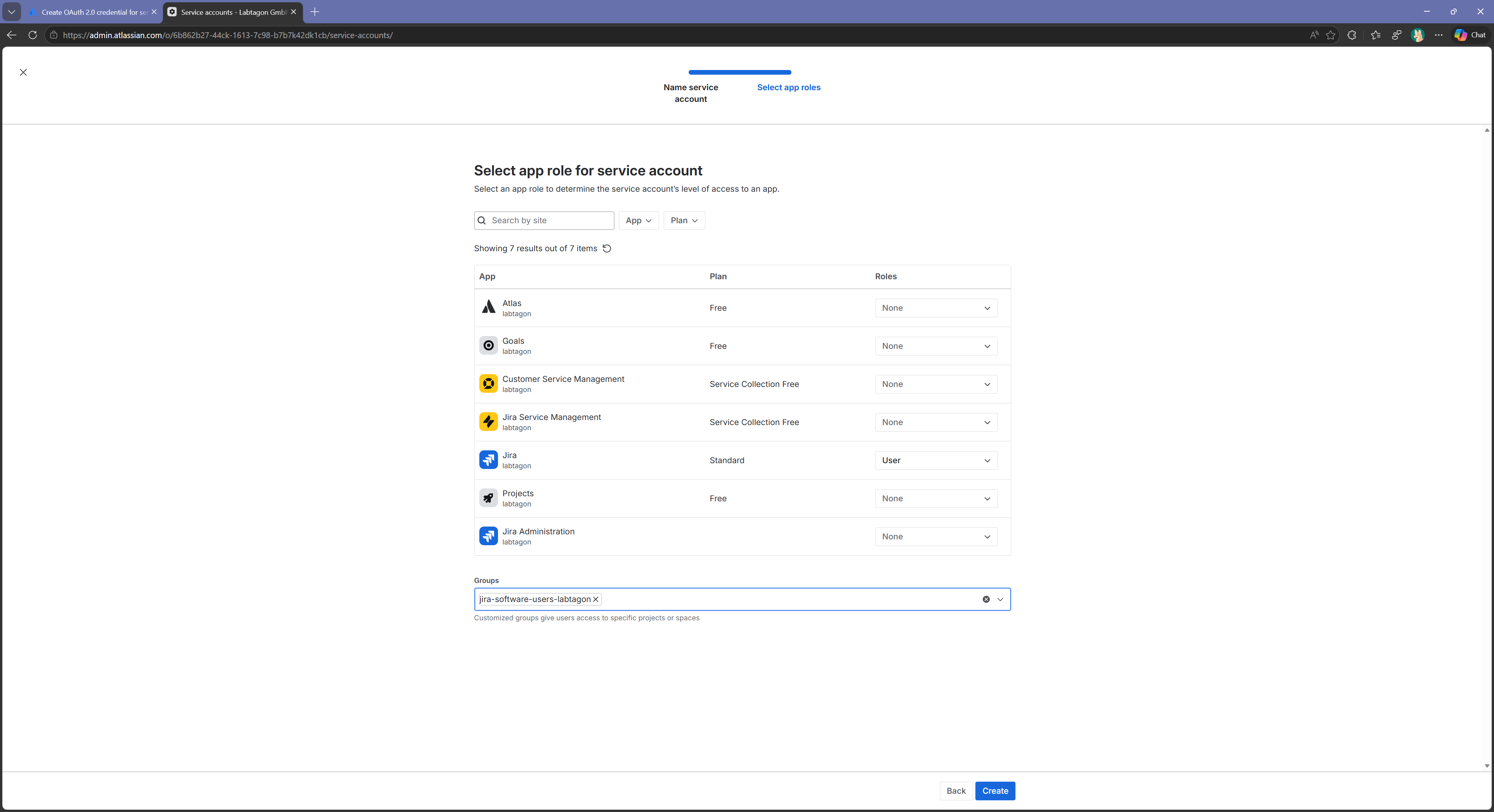Click the reset filters refresh icon

point(607,248)
